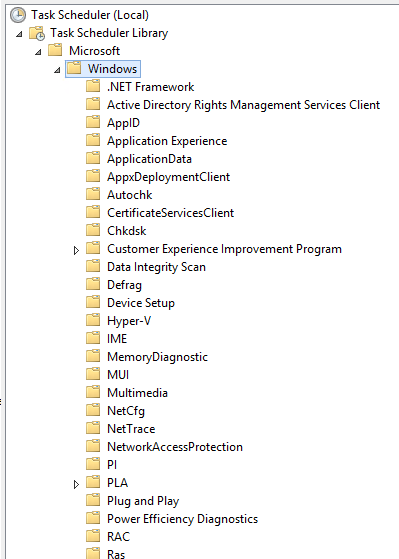The image size is (399, 559).
Task: Select Task Scheduler (Local) root
Action: (x=90, y=15)
